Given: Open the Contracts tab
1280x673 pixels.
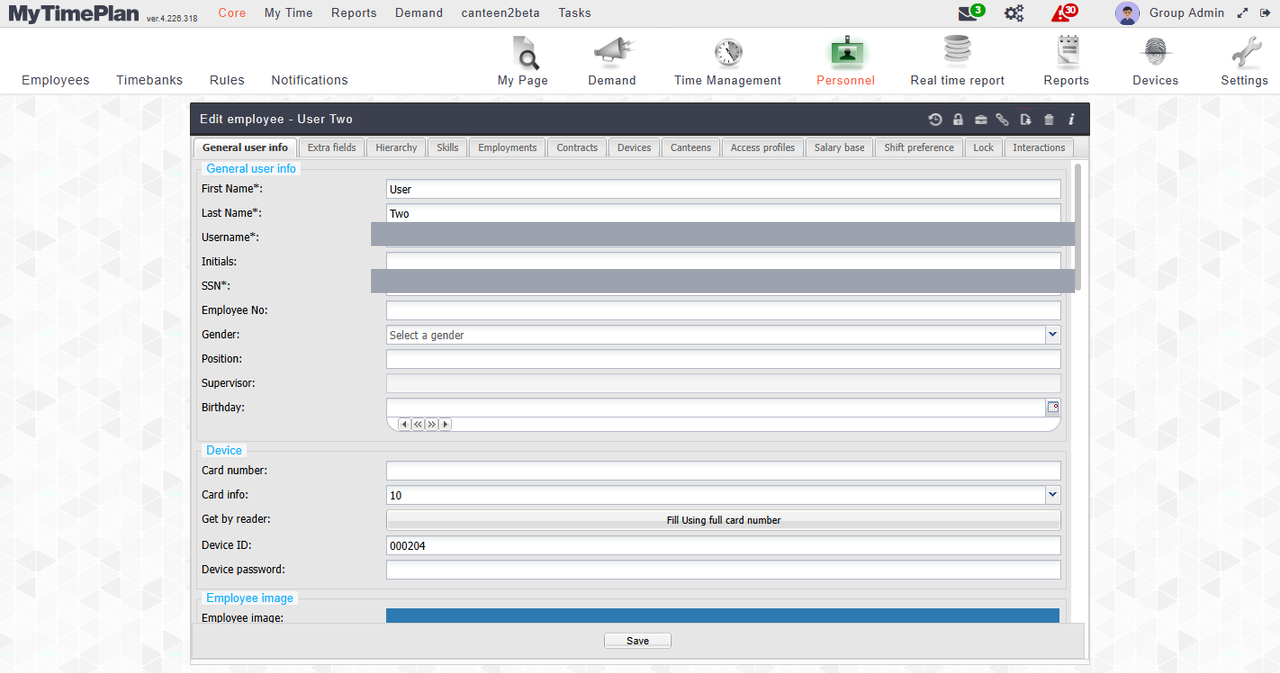Looking at the screenshot, I should (x=577, y=148).
